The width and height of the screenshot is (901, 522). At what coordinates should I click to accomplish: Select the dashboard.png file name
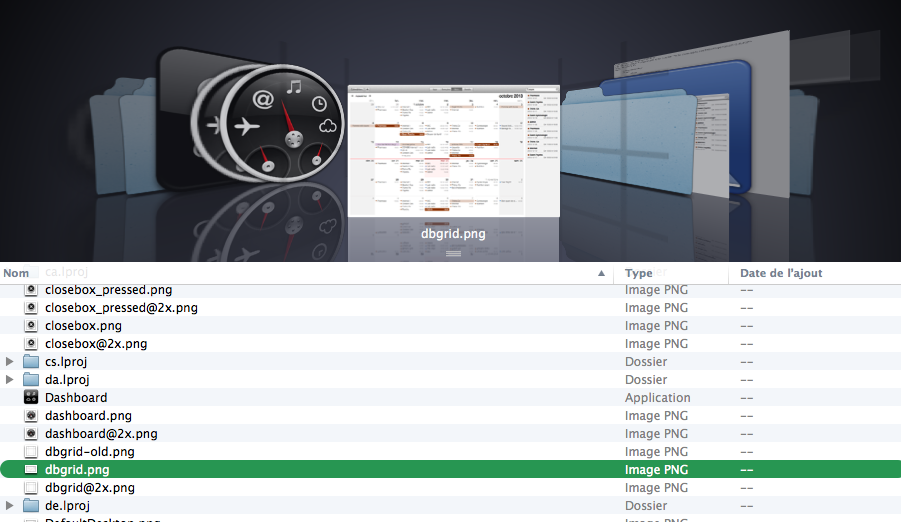click(x=88, y=415)
